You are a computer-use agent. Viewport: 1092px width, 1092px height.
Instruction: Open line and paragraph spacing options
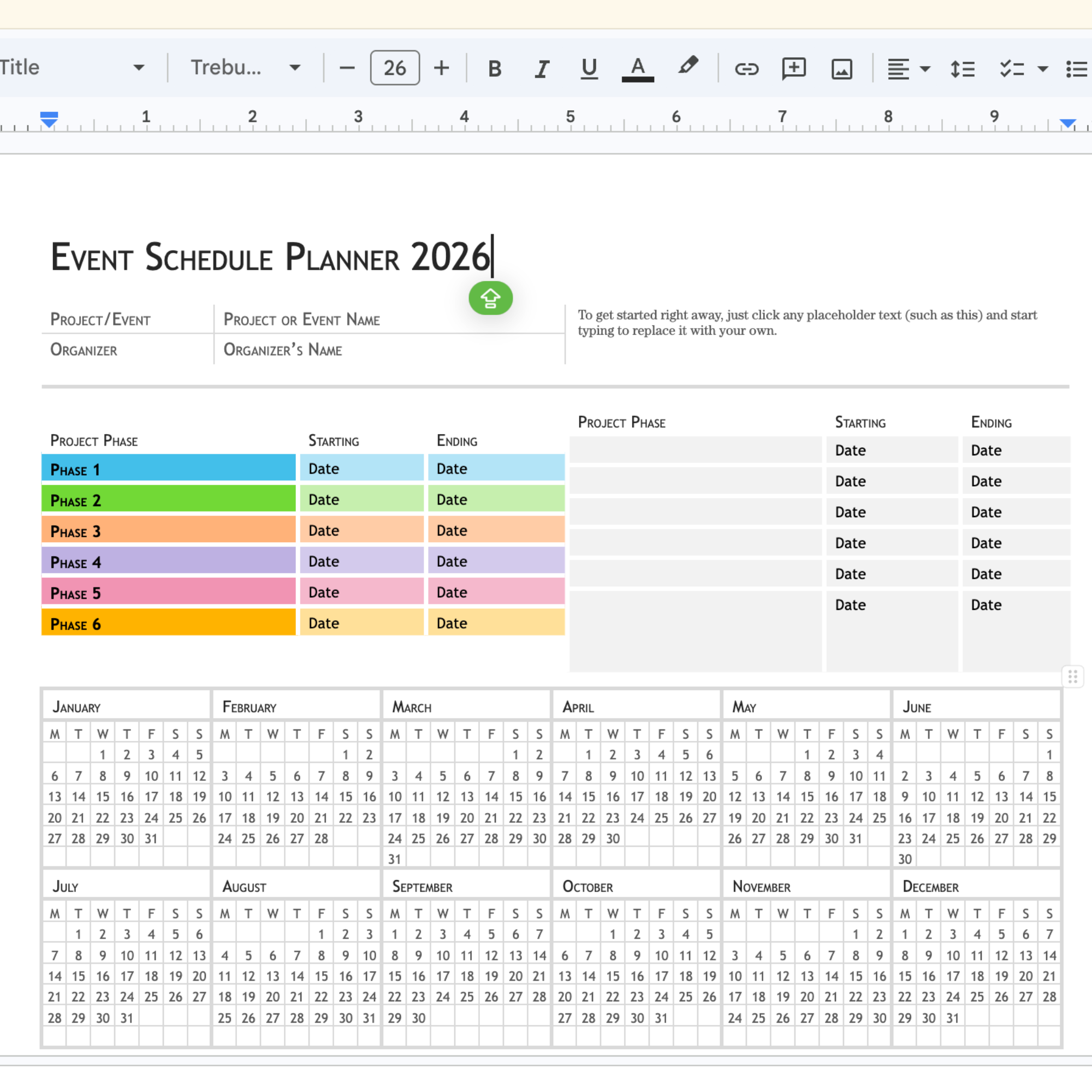tap(962, 68)
